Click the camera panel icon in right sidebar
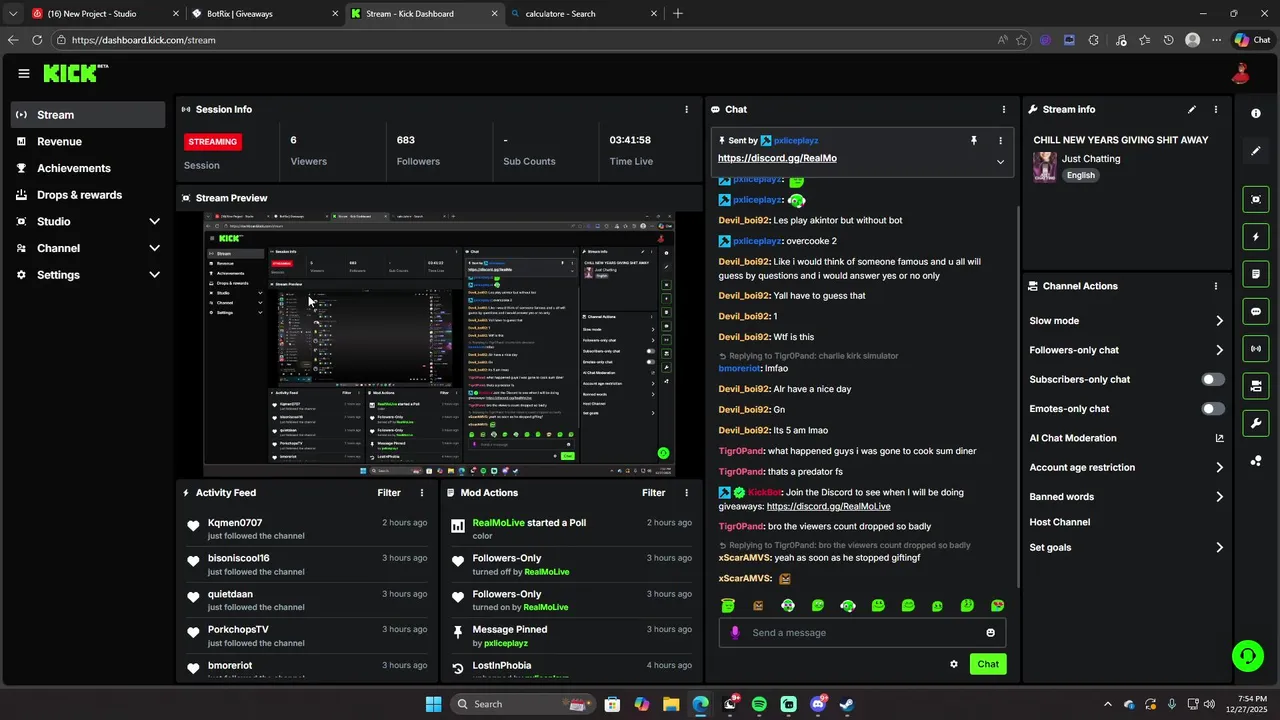 tap(1256, 386)
